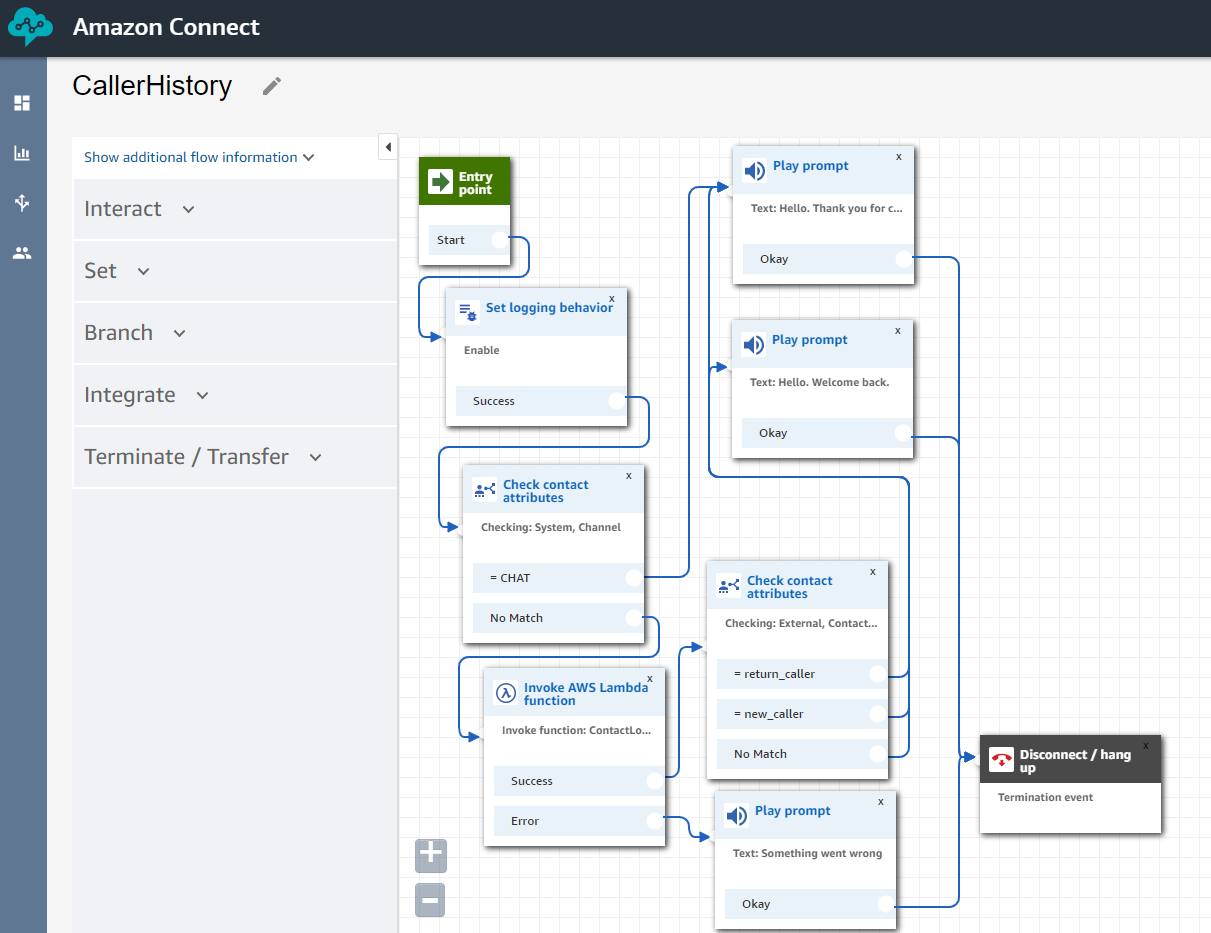Expand the Integrate block category
The height and width of the screenshot is (933, 1211).
[x=235, y=395]
